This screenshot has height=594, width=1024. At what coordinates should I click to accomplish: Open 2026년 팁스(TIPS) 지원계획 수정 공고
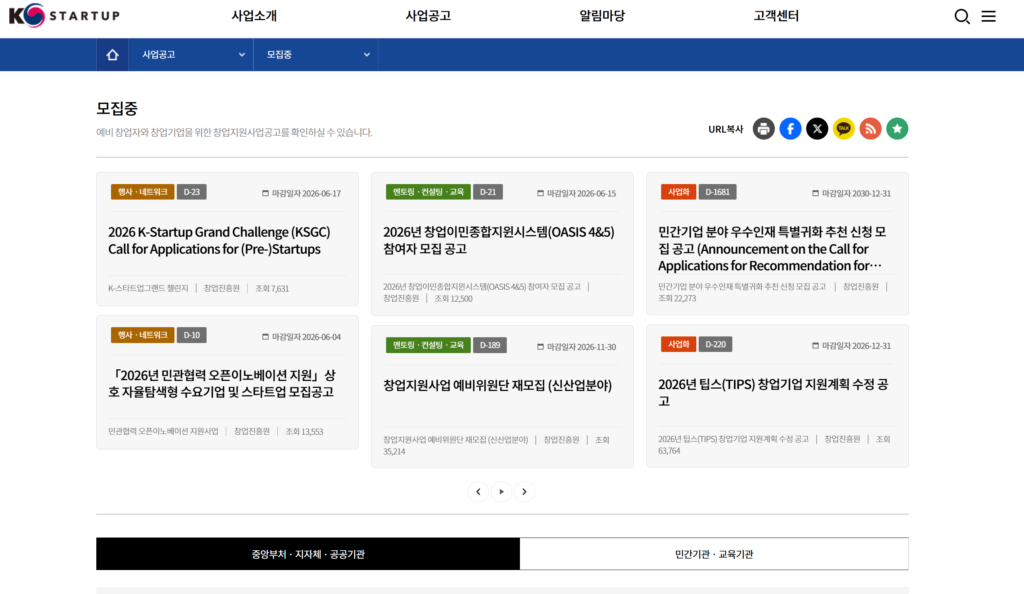[x=773, y=392]
